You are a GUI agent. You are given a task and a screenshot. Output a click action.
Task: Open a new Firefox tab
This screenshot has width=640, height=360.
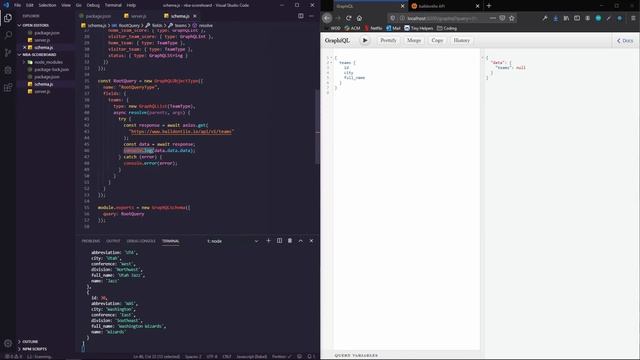pyautogui.click(x=489, y=6)
